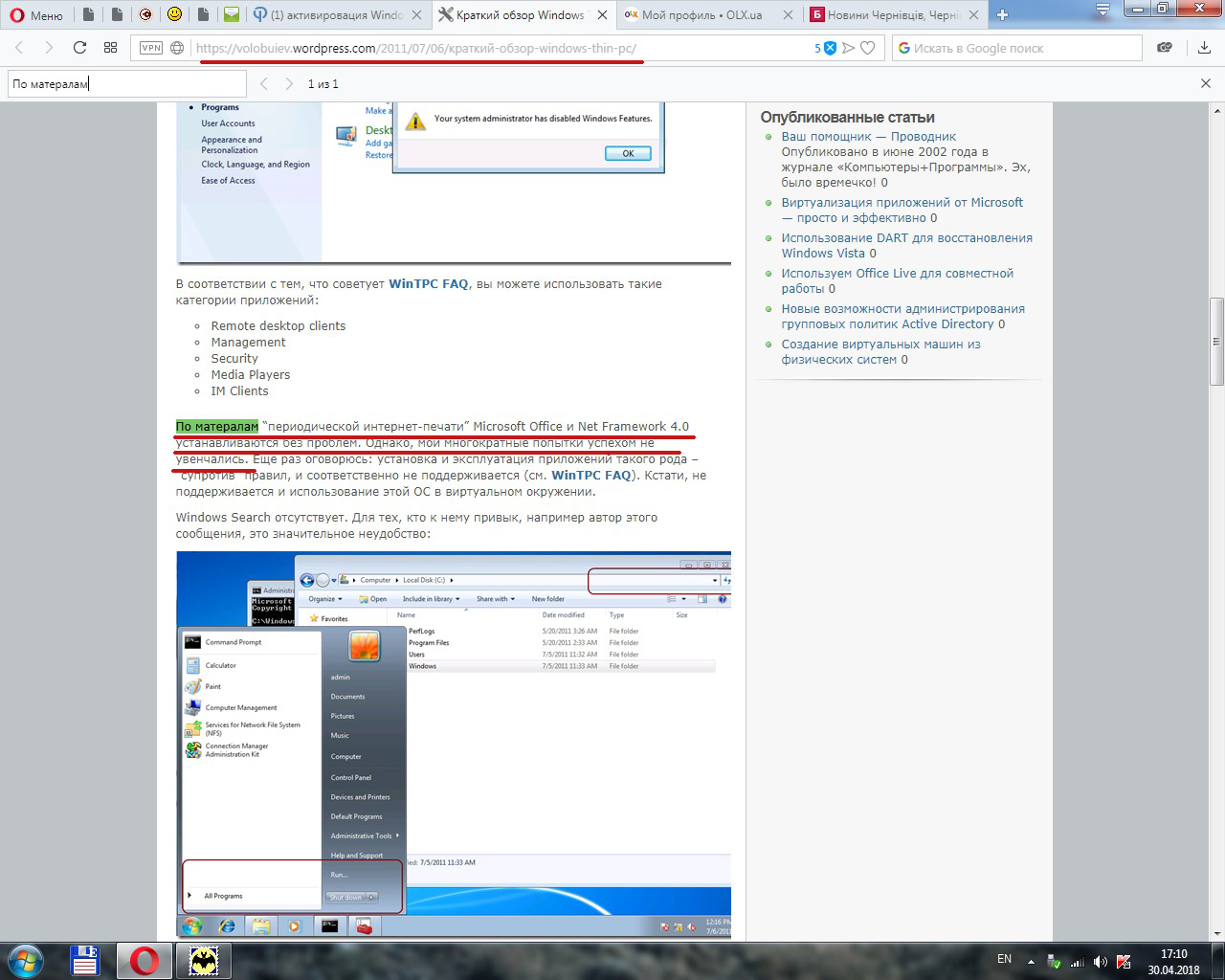Screen dimensions: 1225x980
Task: Open the Opera Меню main menu
Action: [x=34, y=14]
